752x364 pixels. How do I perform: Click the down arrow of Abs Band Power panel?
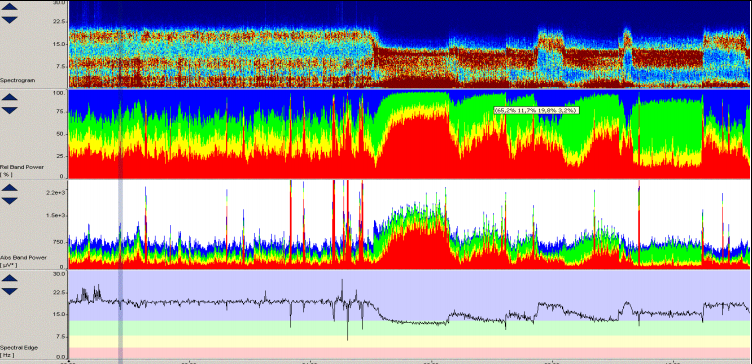(x=10, y=200)
